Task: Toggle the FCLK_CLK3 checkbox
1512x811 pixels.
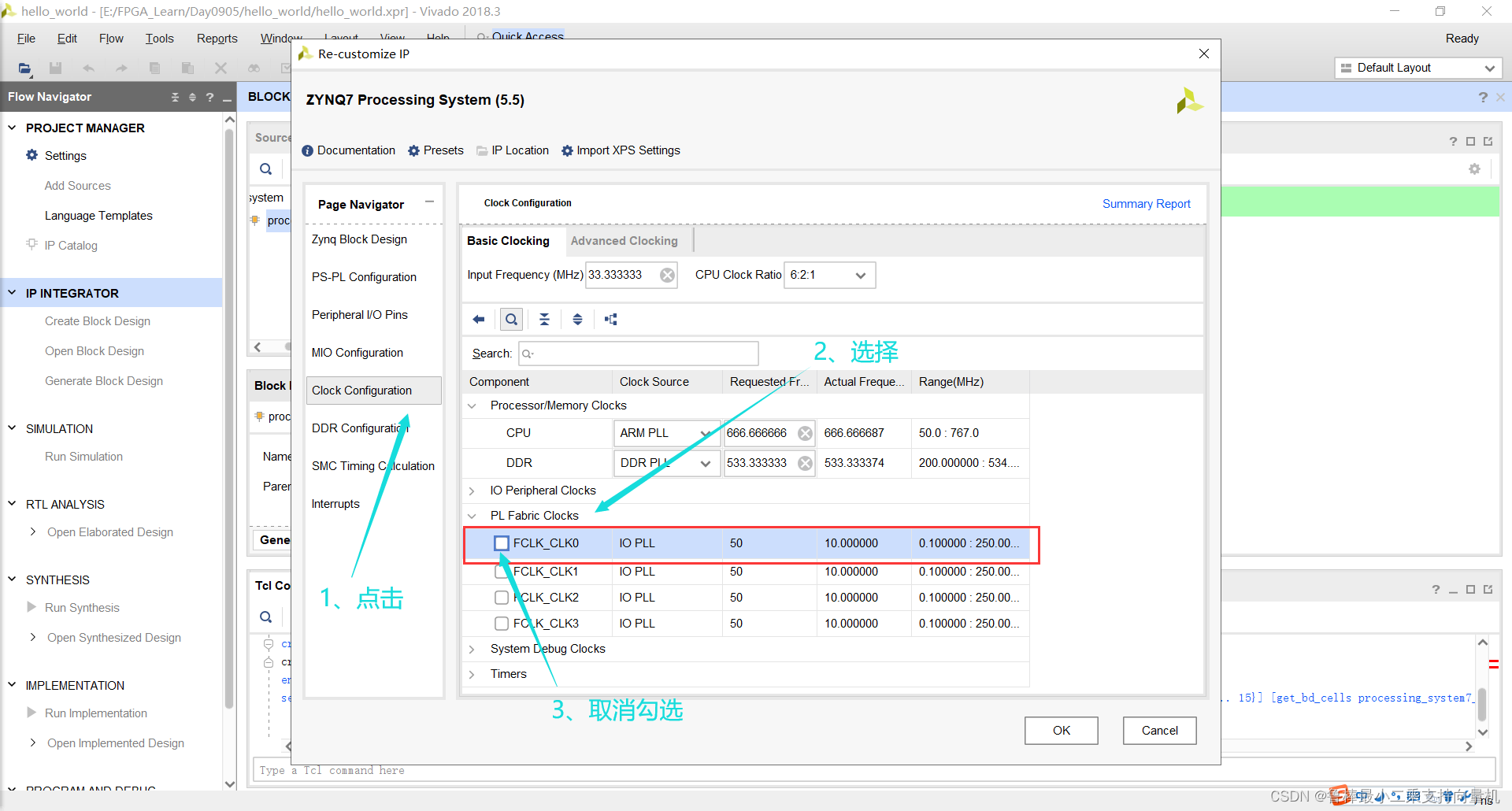Action: (502, 624)
